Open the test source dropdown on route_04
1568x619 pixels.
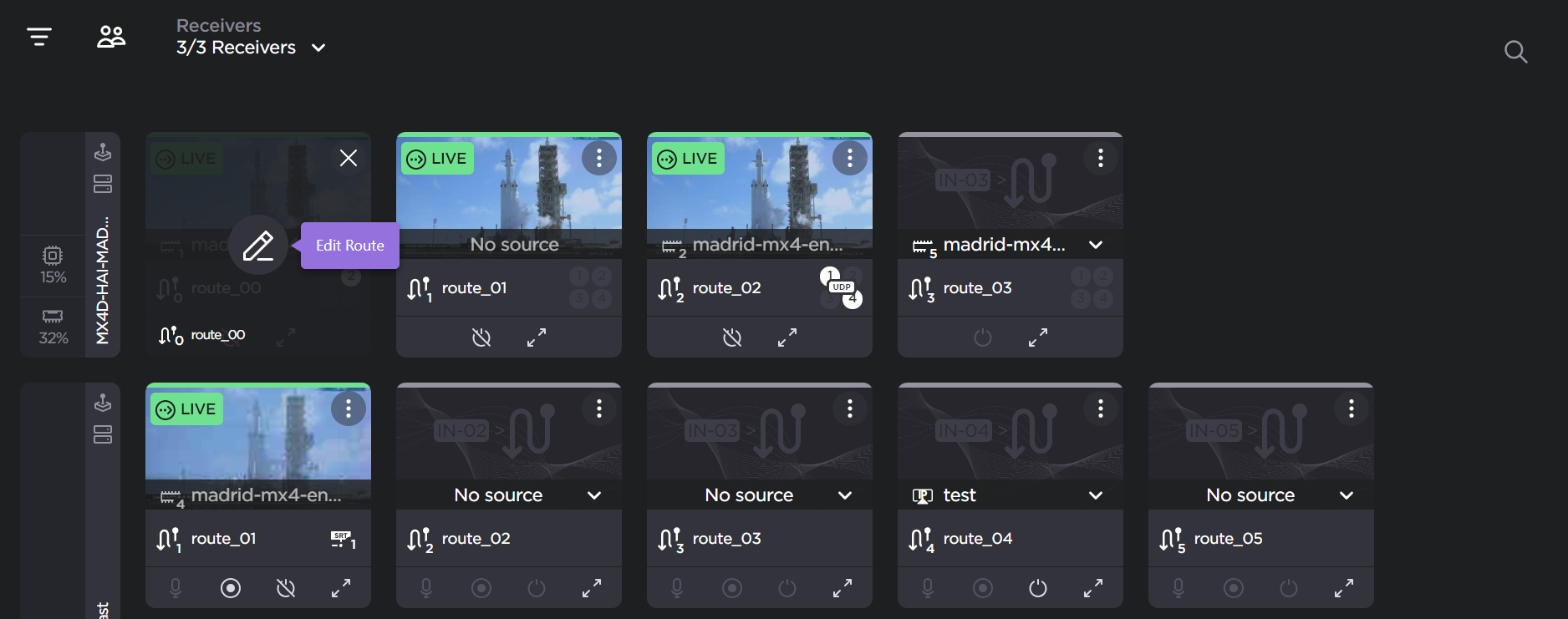pyautogui.click(x=1095, y=495)
